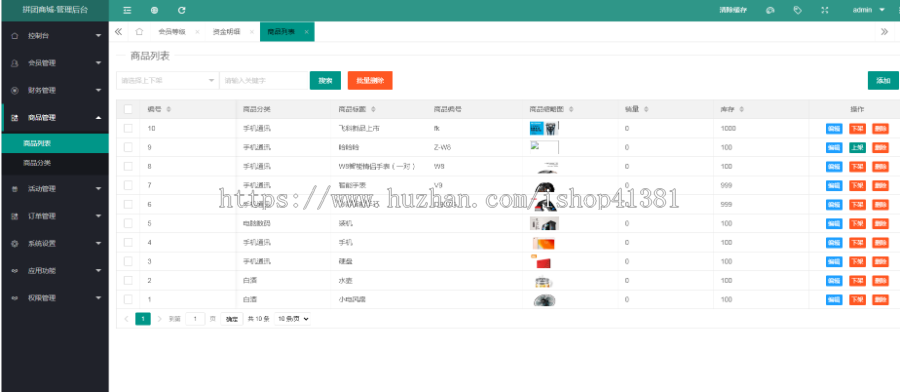Viewport: 900px width, 392px height.
Task: Sort by 商品缩略图 column arrows
Action: 571,109
